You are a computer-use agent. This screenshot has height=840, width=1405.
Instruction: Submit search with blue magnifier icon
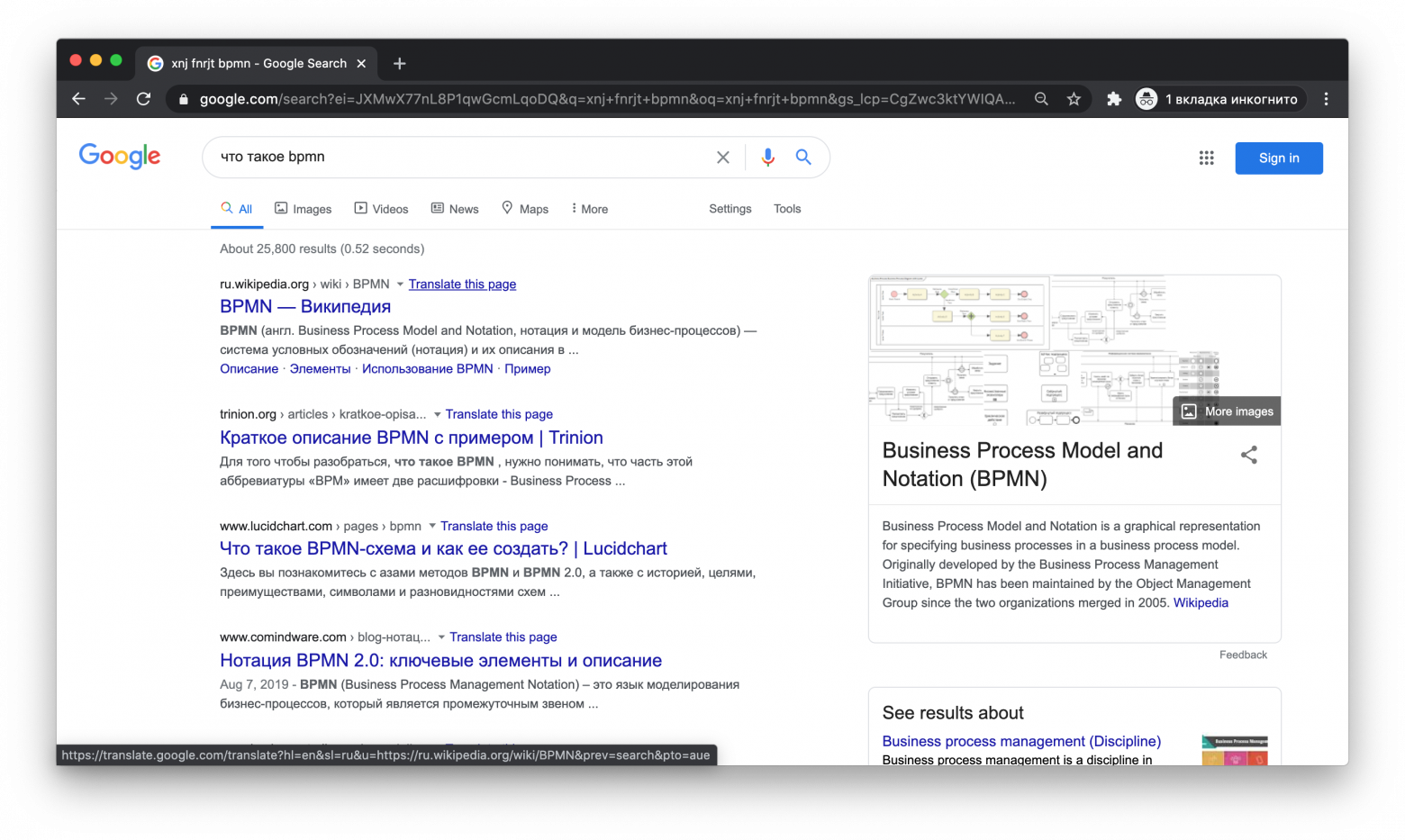pyautogui.click(x=803, y=157)
